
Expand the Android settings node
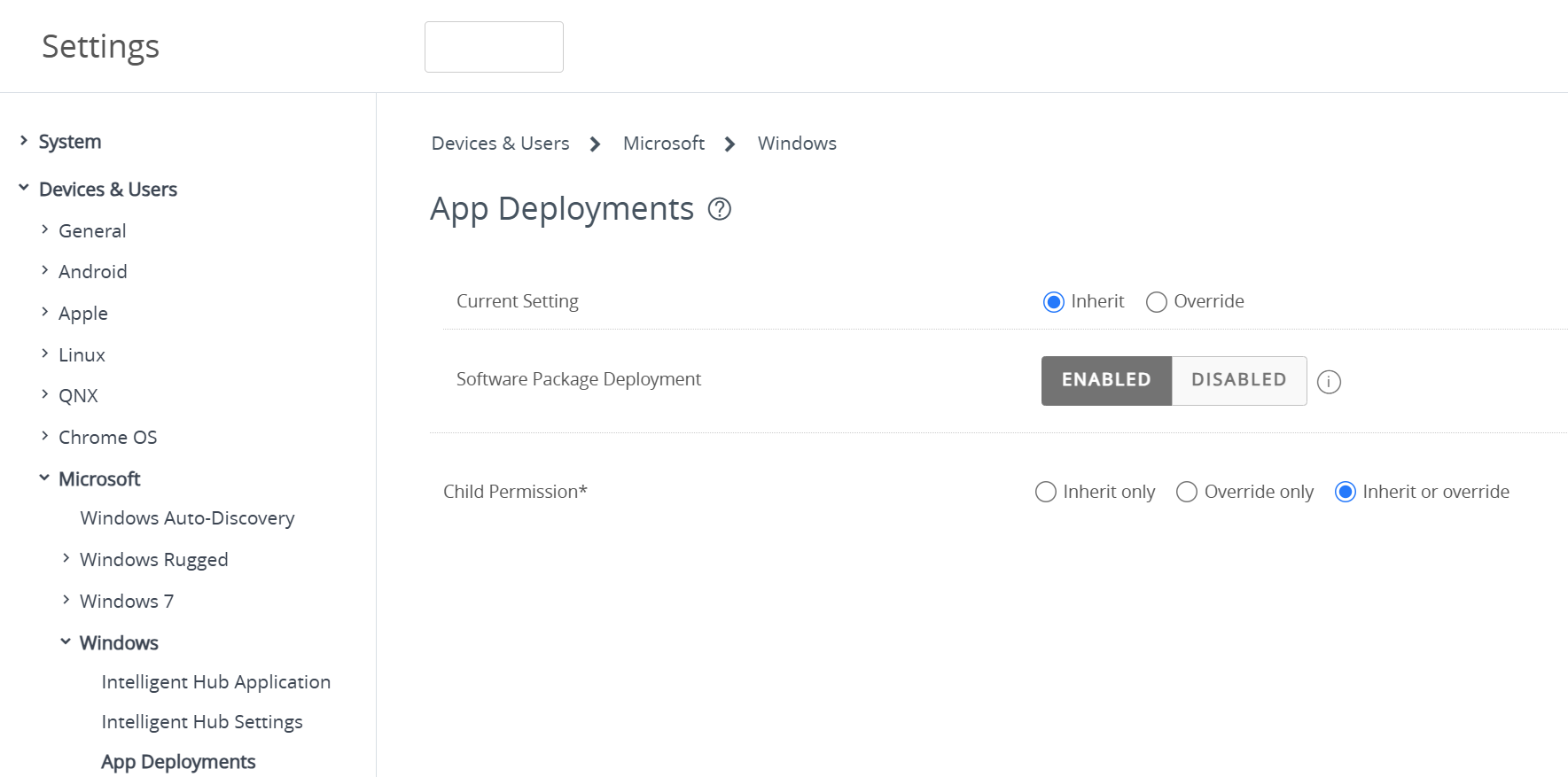pos(44,270)
